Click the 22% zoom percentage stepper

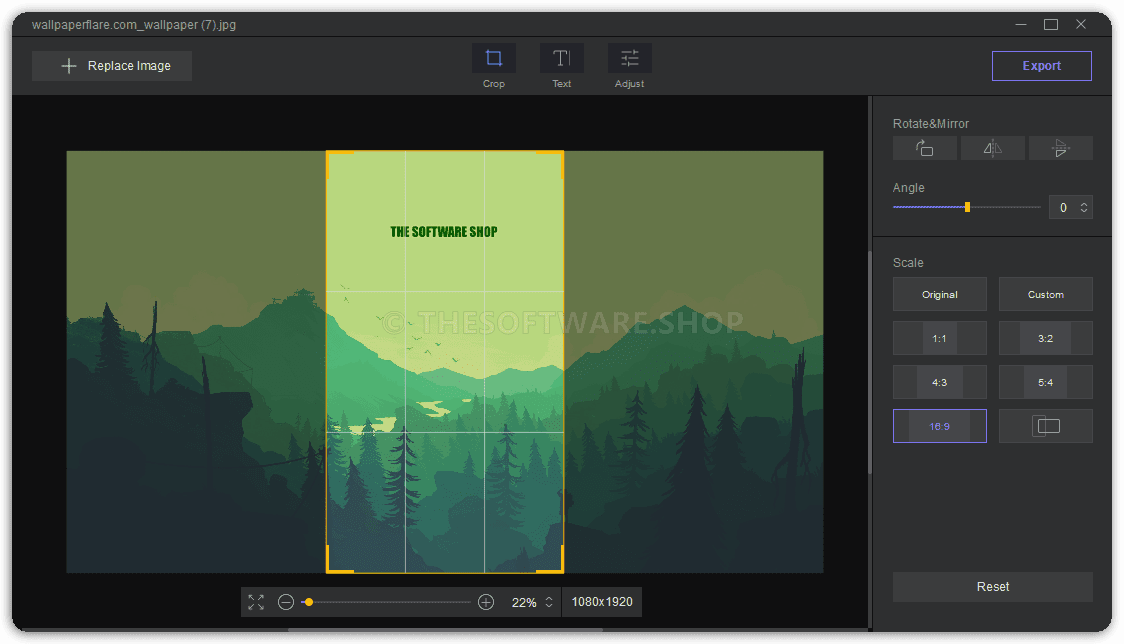549,602
